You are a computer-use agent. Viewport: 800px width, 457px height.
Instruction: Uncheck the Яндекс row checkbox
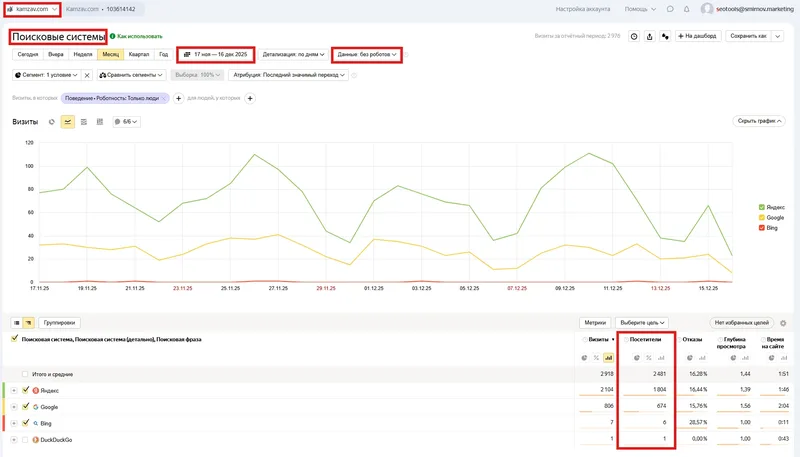click(26, 390)
